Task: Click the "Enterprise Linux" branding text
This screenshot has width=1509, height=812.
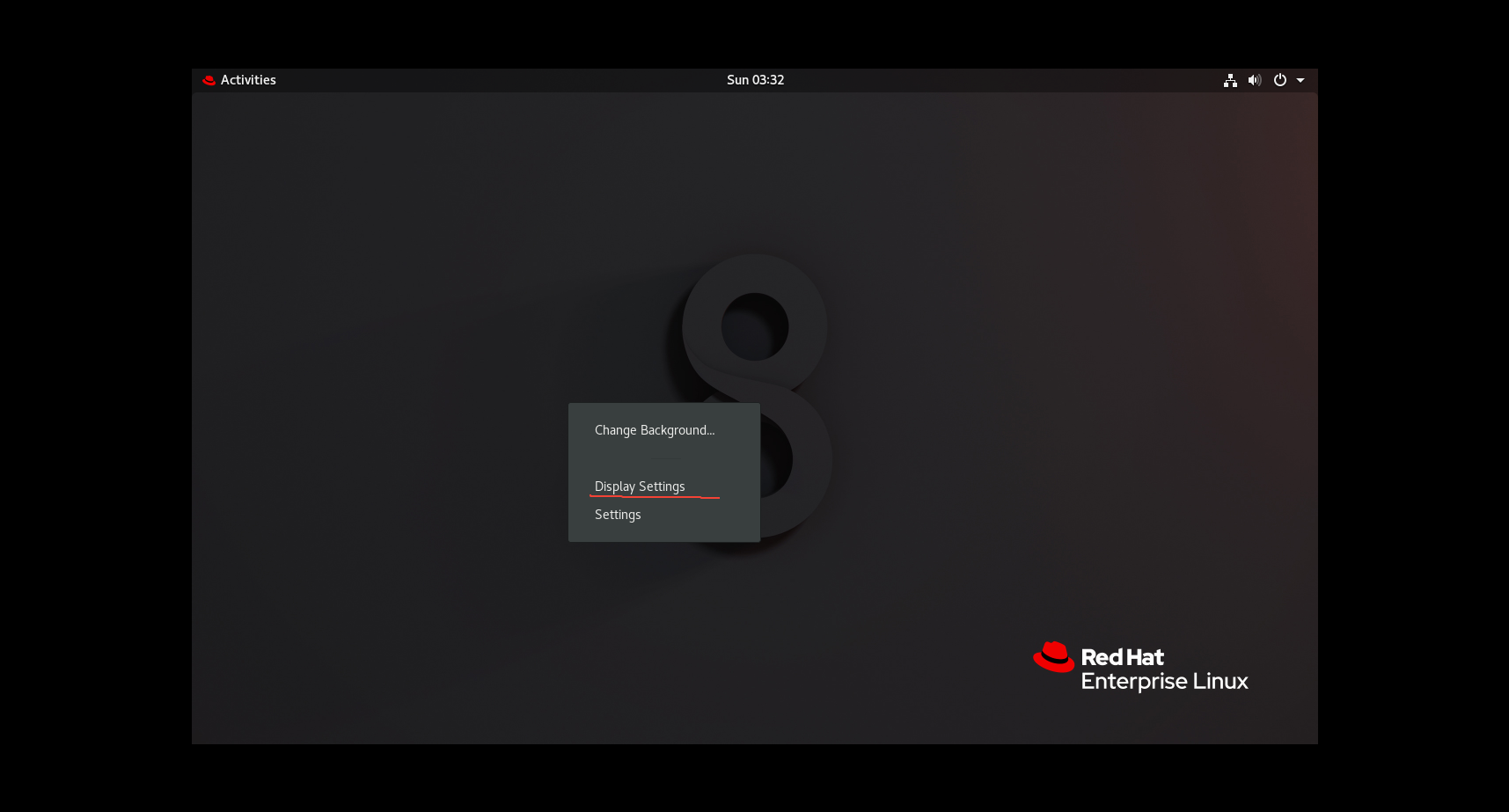Action: click(x=1163, y=680)
